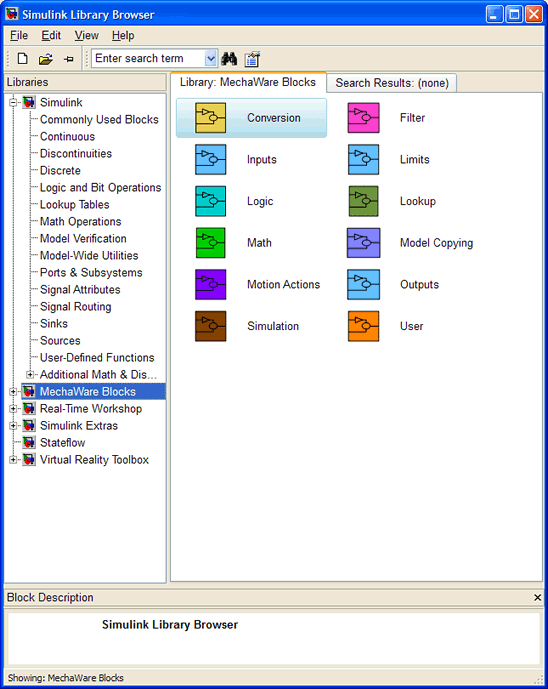The height and width of the screenshot is (689, 548).
Task: Open the yellow Conversion block library icon
Action: click(x=210, y=118)
